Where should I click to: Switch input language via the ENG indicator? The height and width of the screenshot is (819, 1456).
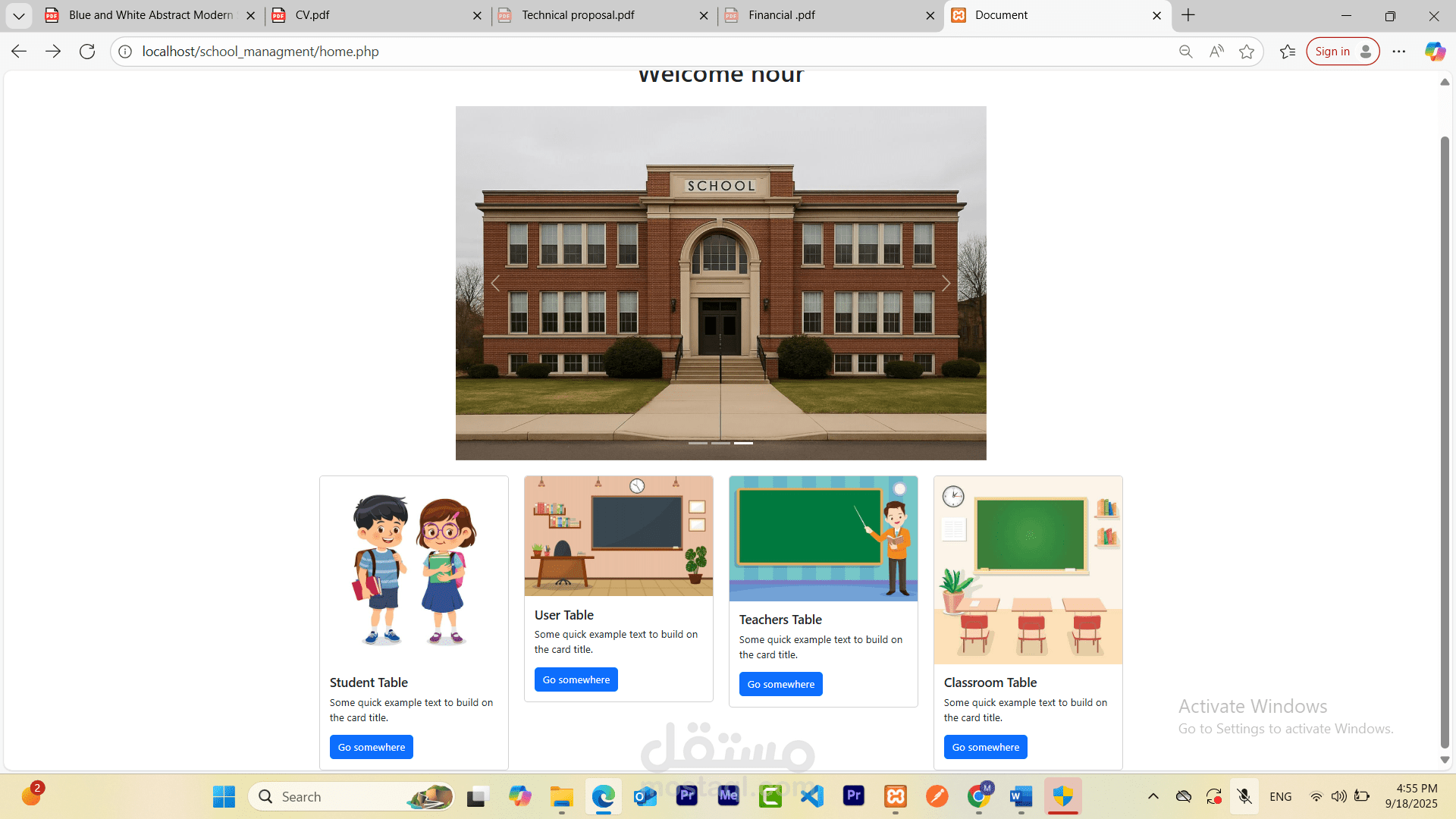point(1280,796)
